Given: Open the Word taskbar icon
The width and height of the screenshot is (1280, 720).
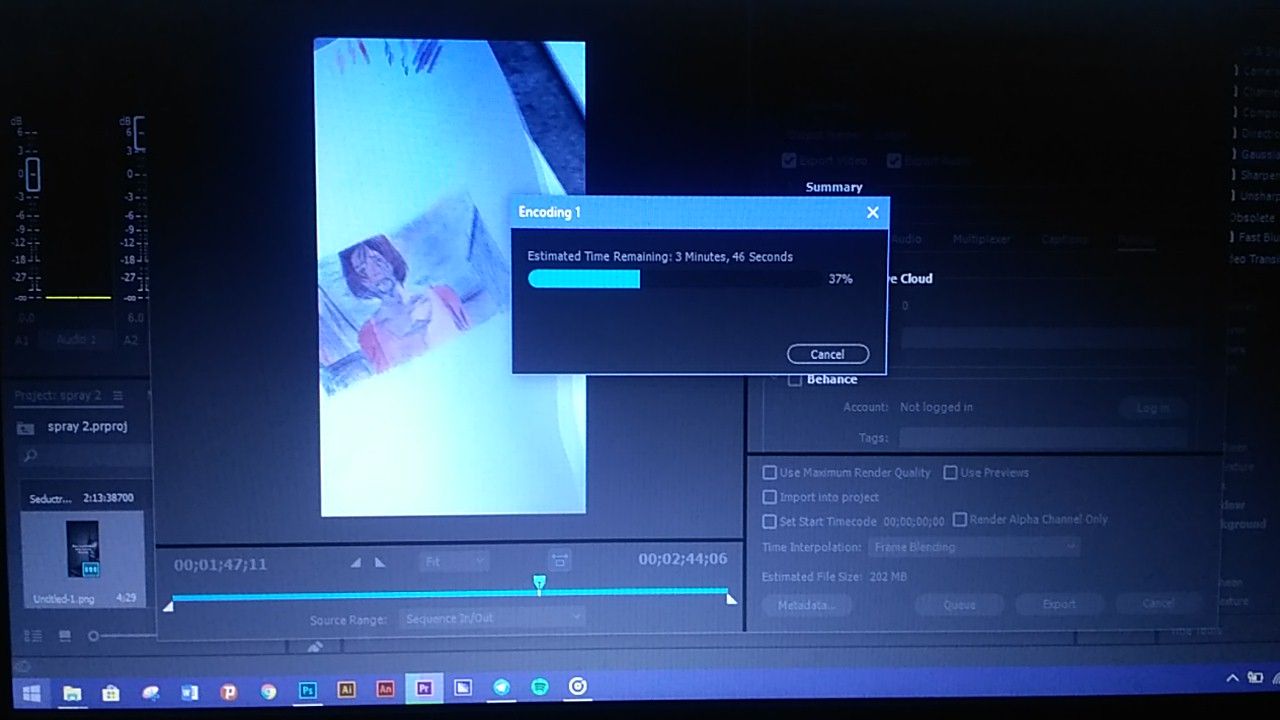Looking at the screenshot, I should pos(189,691).
